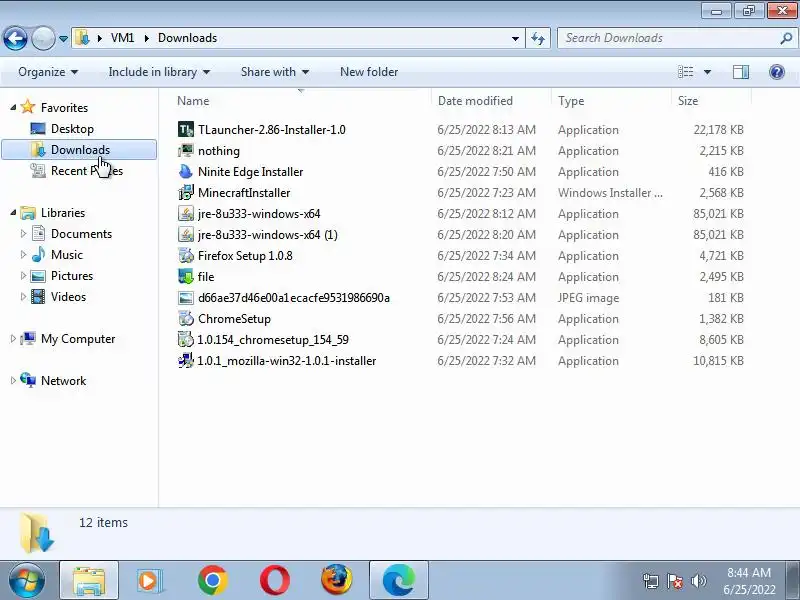Click the ChromeSetup file icon

point(186,319)
